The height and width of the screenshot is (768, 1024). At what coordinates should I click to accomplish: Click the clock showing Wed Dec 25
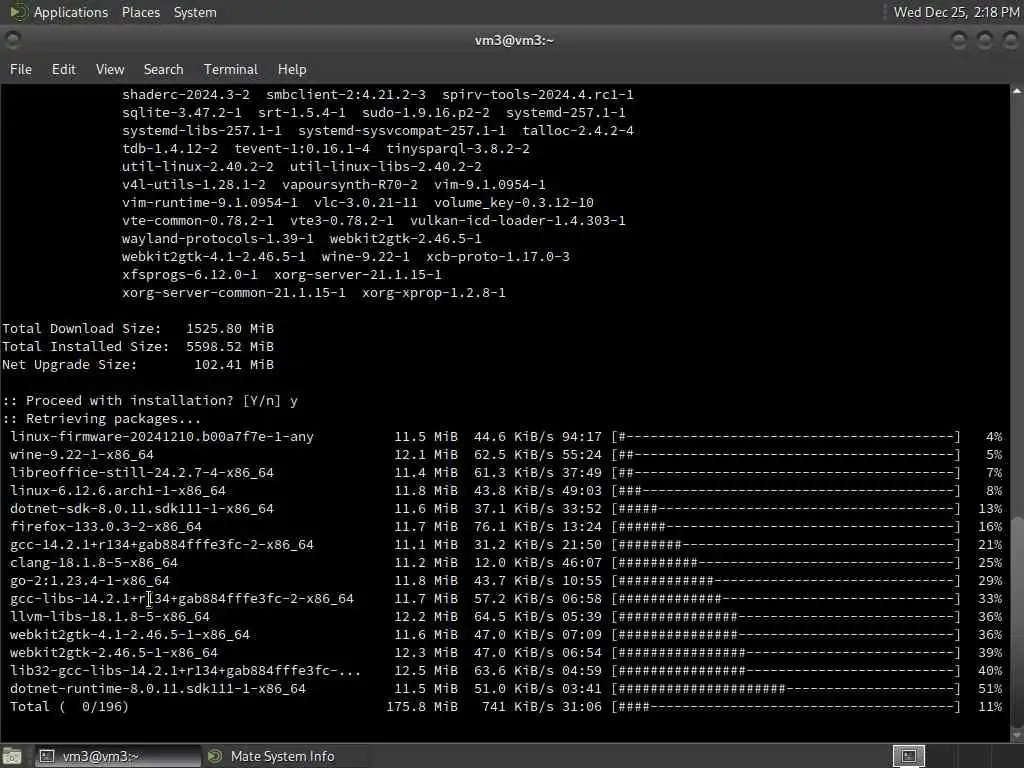pos(956,12)
